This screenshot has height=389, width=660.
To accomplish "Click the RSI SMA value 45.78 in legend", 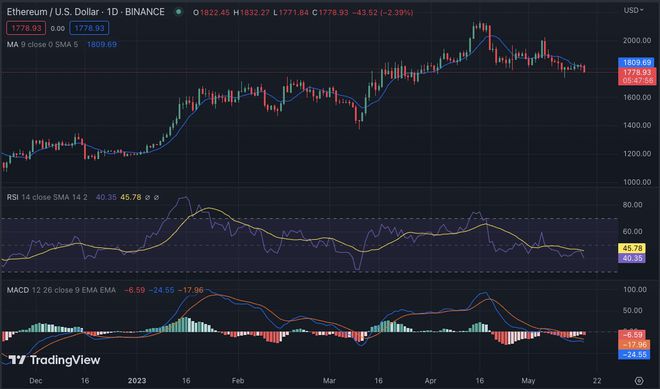I will 130,197.
